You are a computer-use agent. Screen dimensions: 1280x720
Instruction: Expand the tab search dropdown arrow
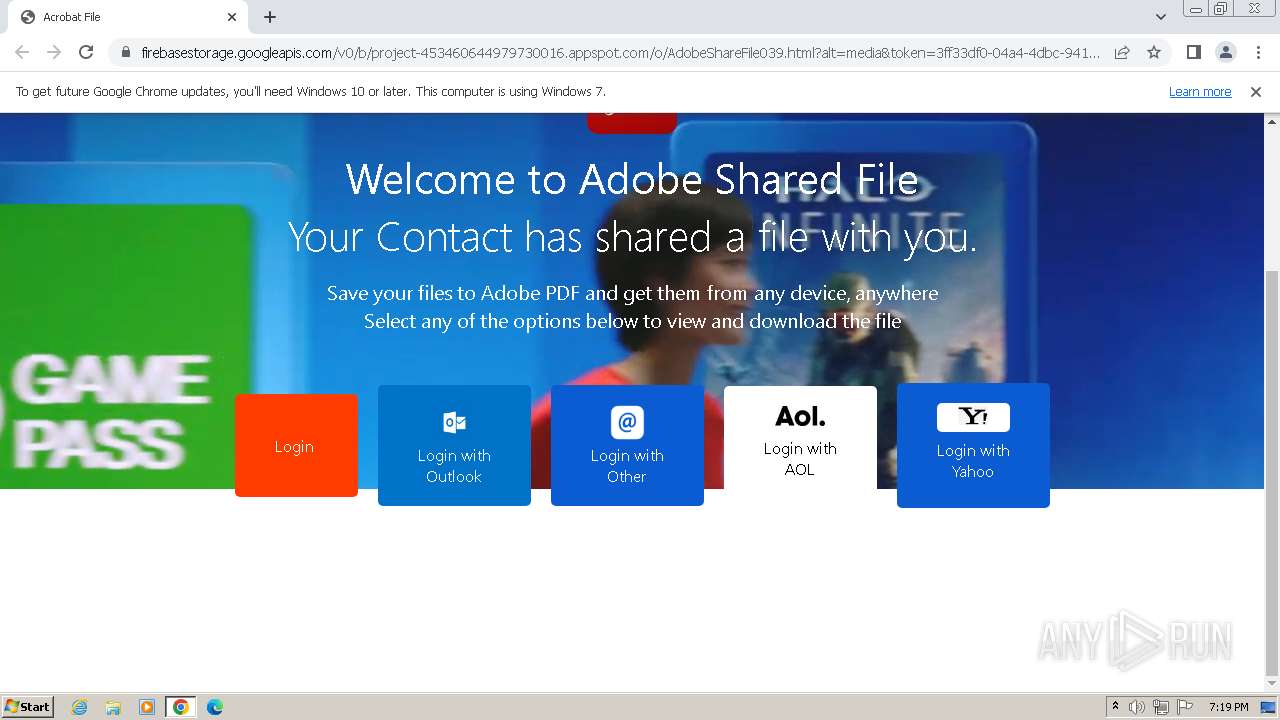1161,17
